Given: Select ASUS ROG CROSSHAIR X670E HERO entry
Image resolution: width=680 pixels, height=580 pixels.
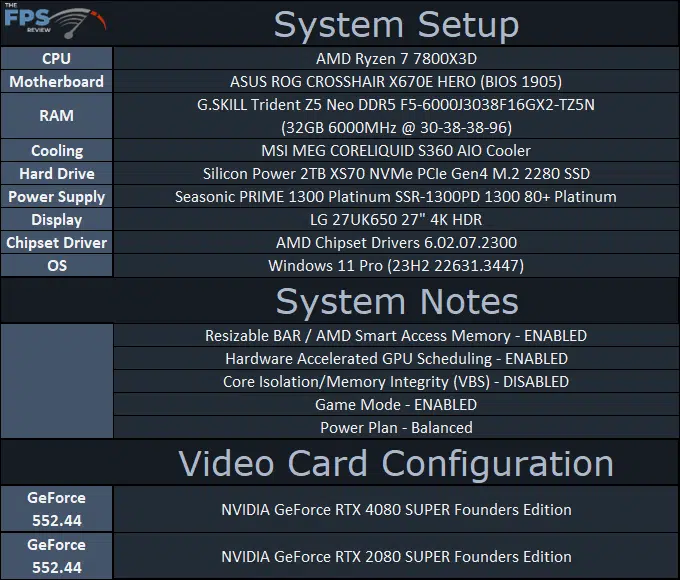Looking at the screenshot, I should [396, 82].
